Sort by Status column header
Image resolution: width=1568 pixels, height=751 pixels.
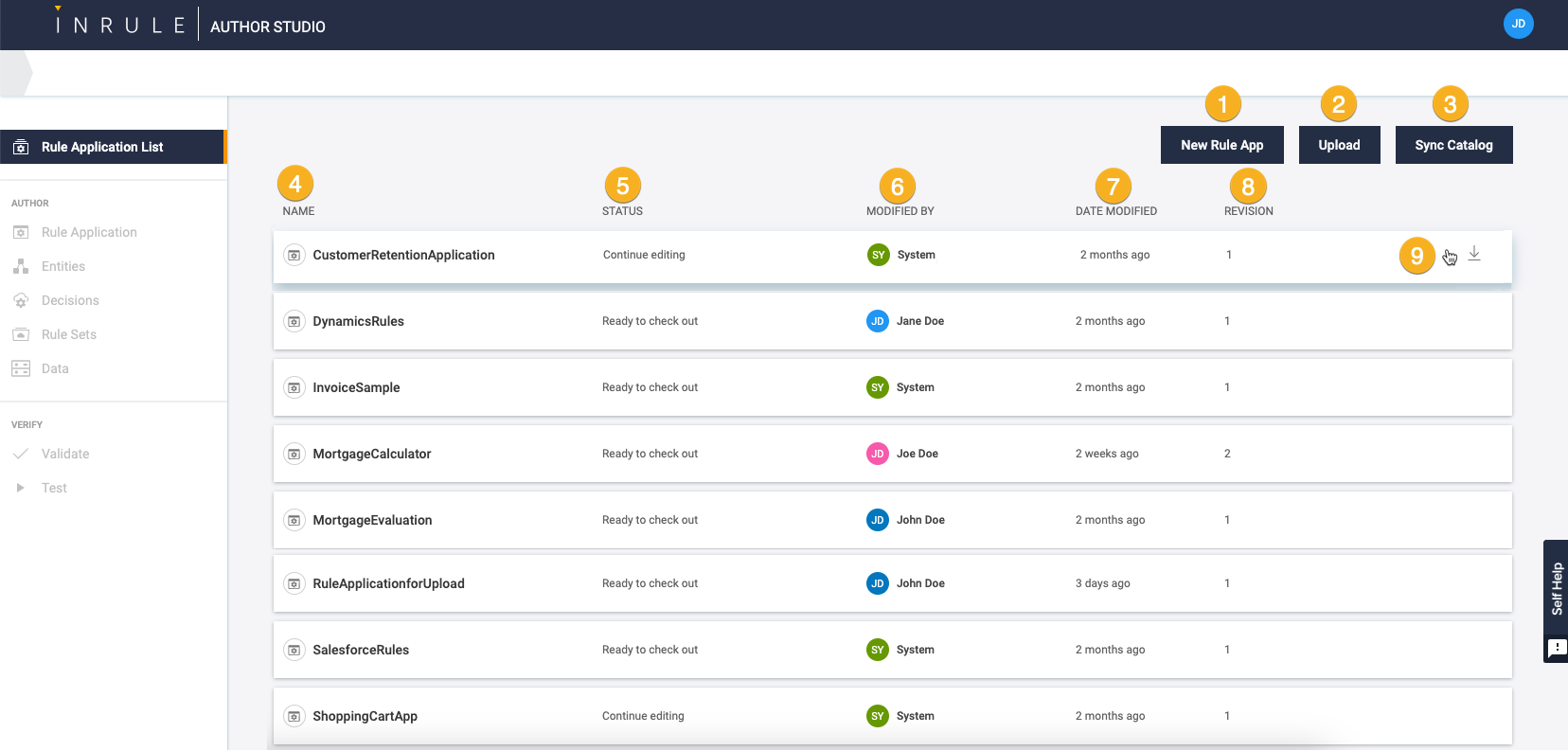[x=622, y=211]
